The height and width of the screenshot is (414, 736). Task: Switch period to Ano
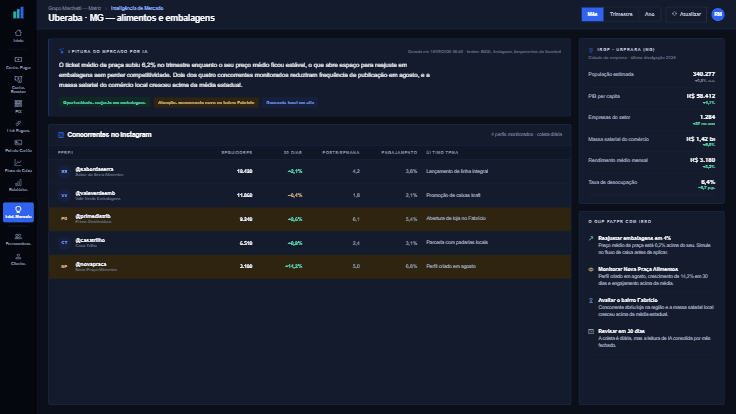(649, 14)
